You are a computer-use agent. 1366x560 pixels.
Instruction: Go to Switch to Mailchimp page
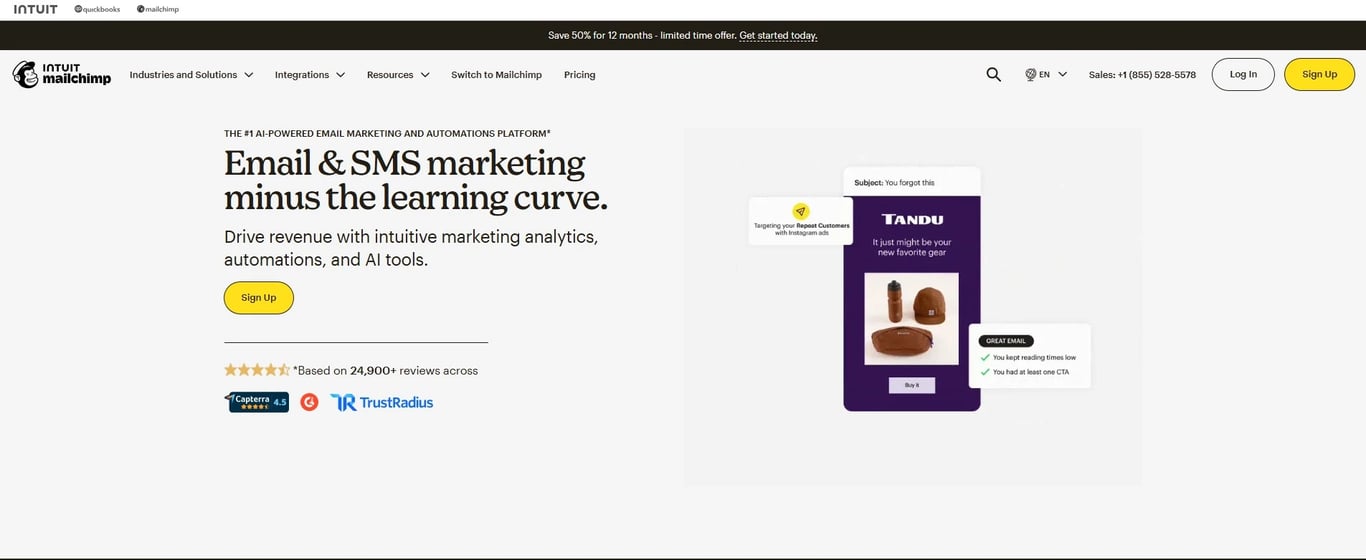[x=496, y=75]
